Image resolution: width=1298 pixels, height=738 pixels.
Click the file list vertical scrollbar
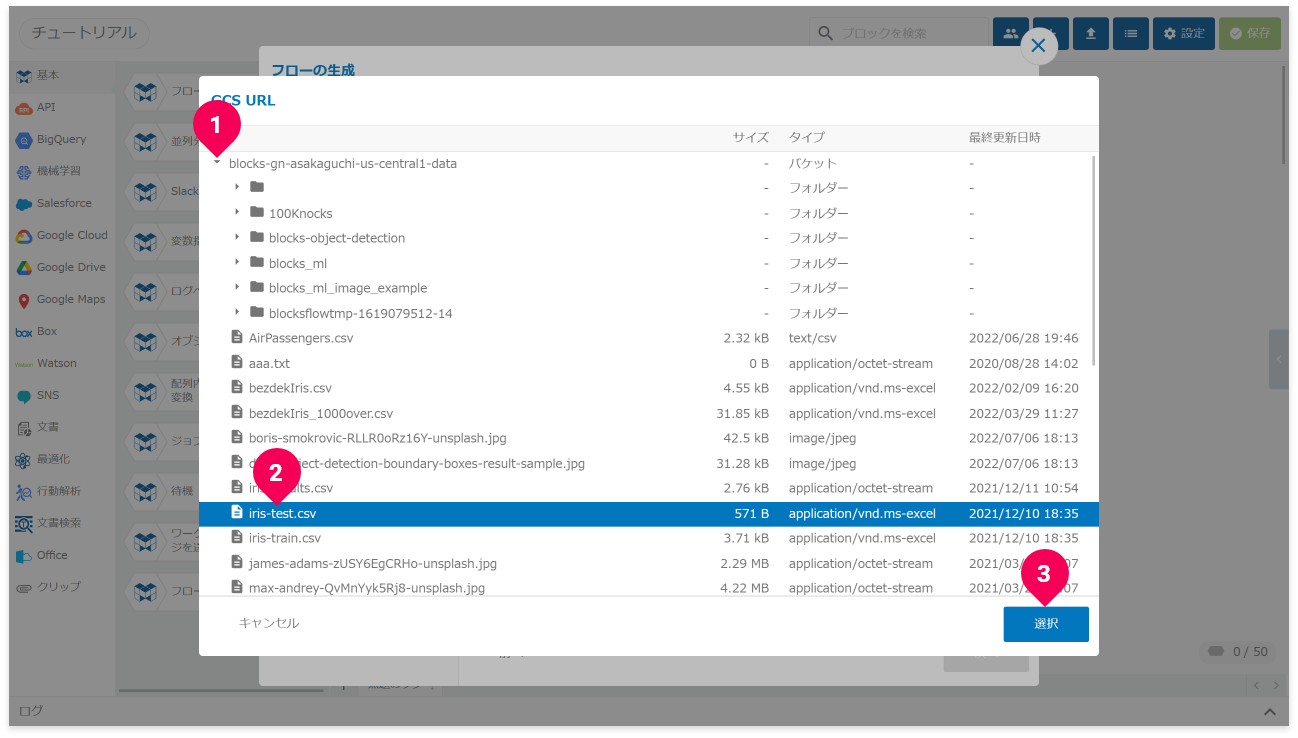tap(1094, 260)
